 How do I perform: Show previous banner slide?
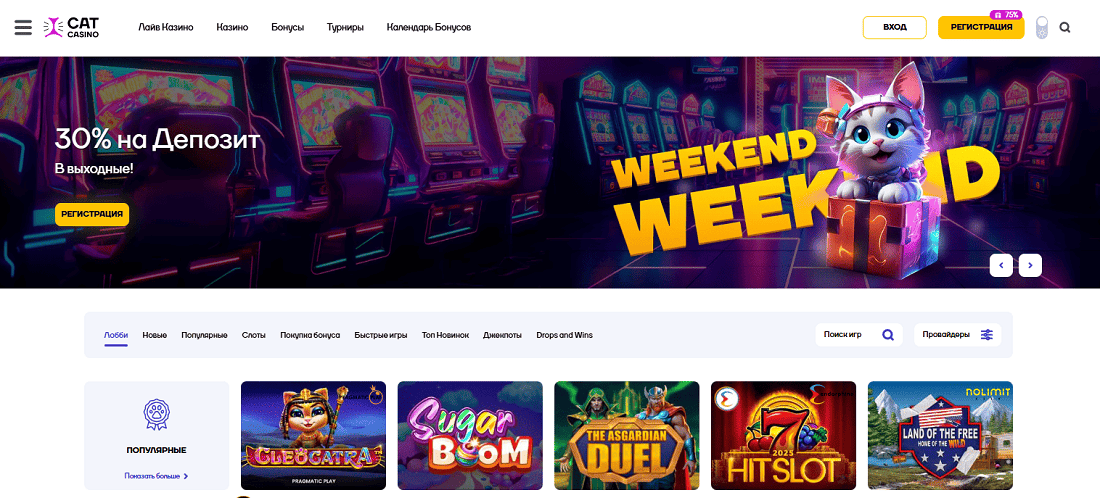pos(1001,265)
